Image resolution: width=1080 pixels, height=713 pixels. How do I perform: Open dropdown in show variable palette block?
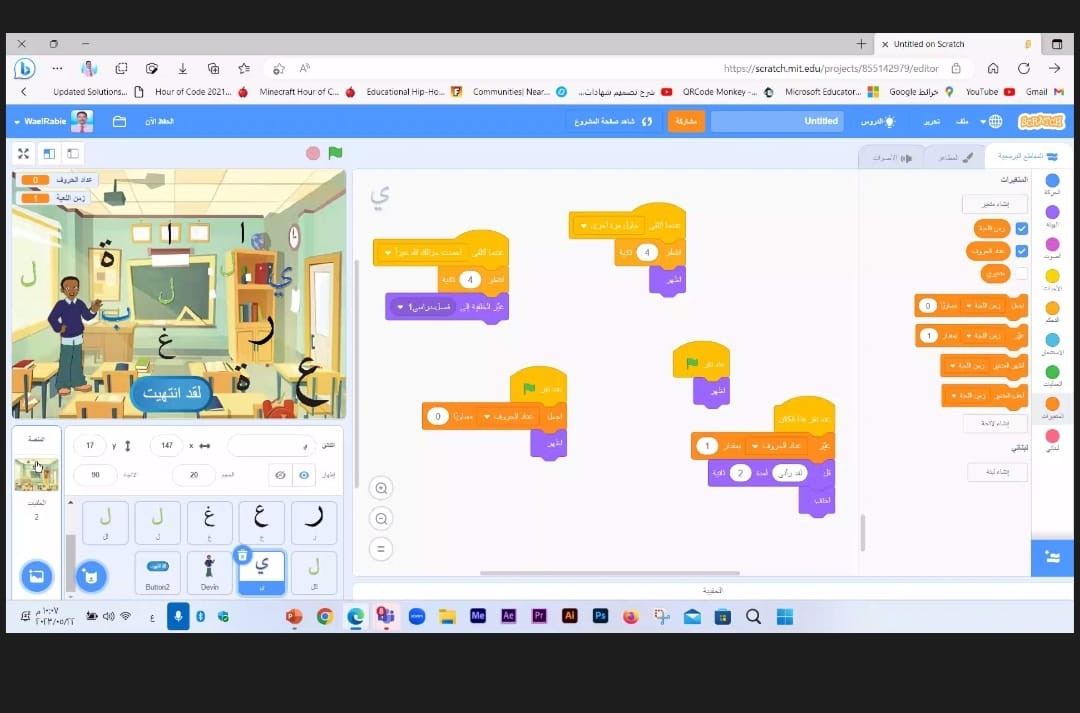click(967, 365)
